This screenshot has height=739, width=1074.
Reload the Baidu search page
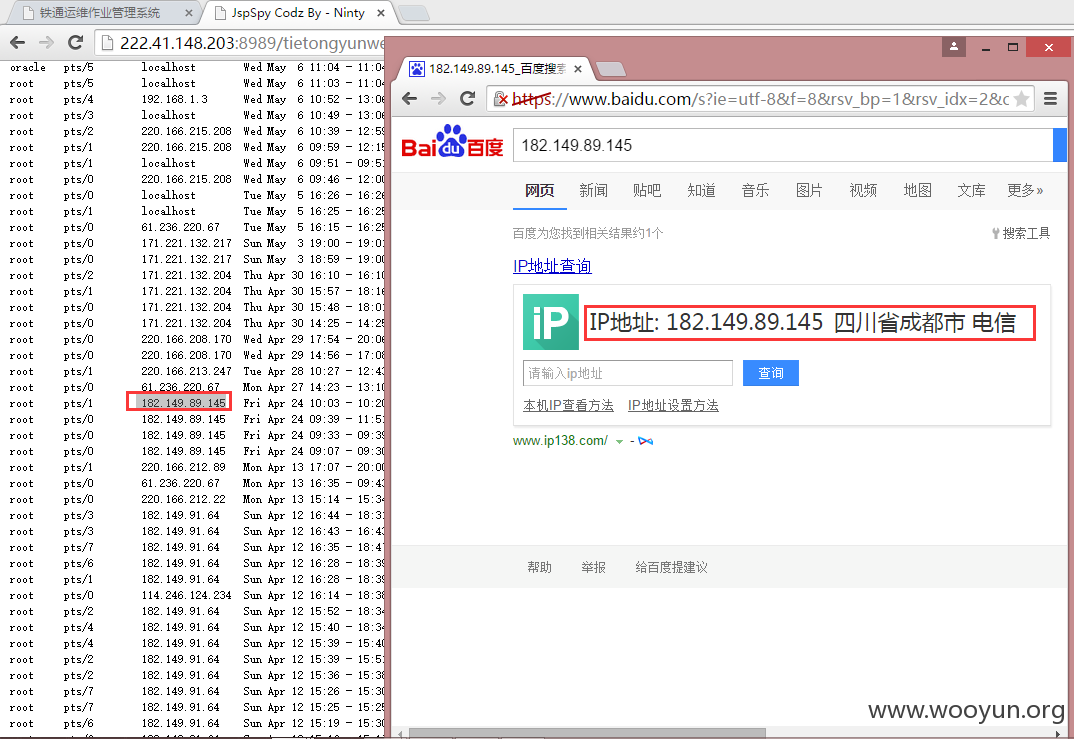click(467, 99)
